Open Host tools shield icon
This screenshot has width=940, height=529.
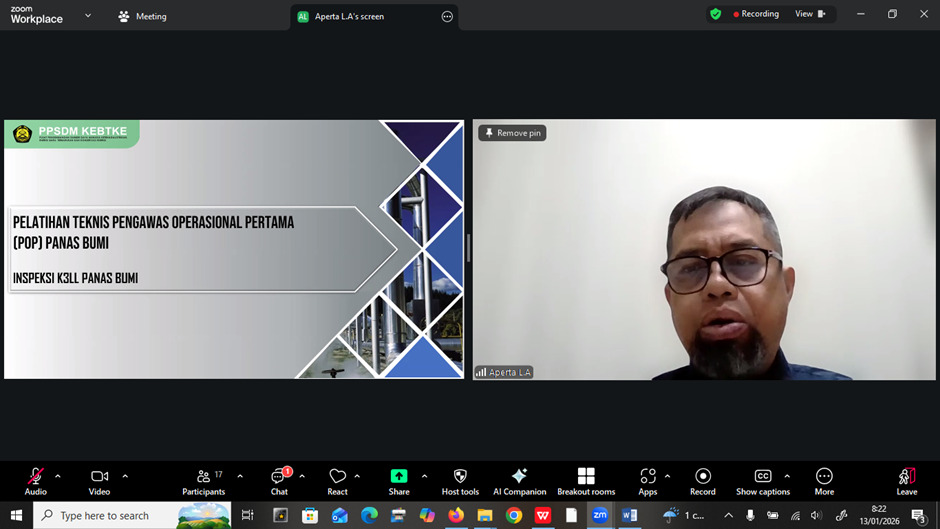pos(460,480)
